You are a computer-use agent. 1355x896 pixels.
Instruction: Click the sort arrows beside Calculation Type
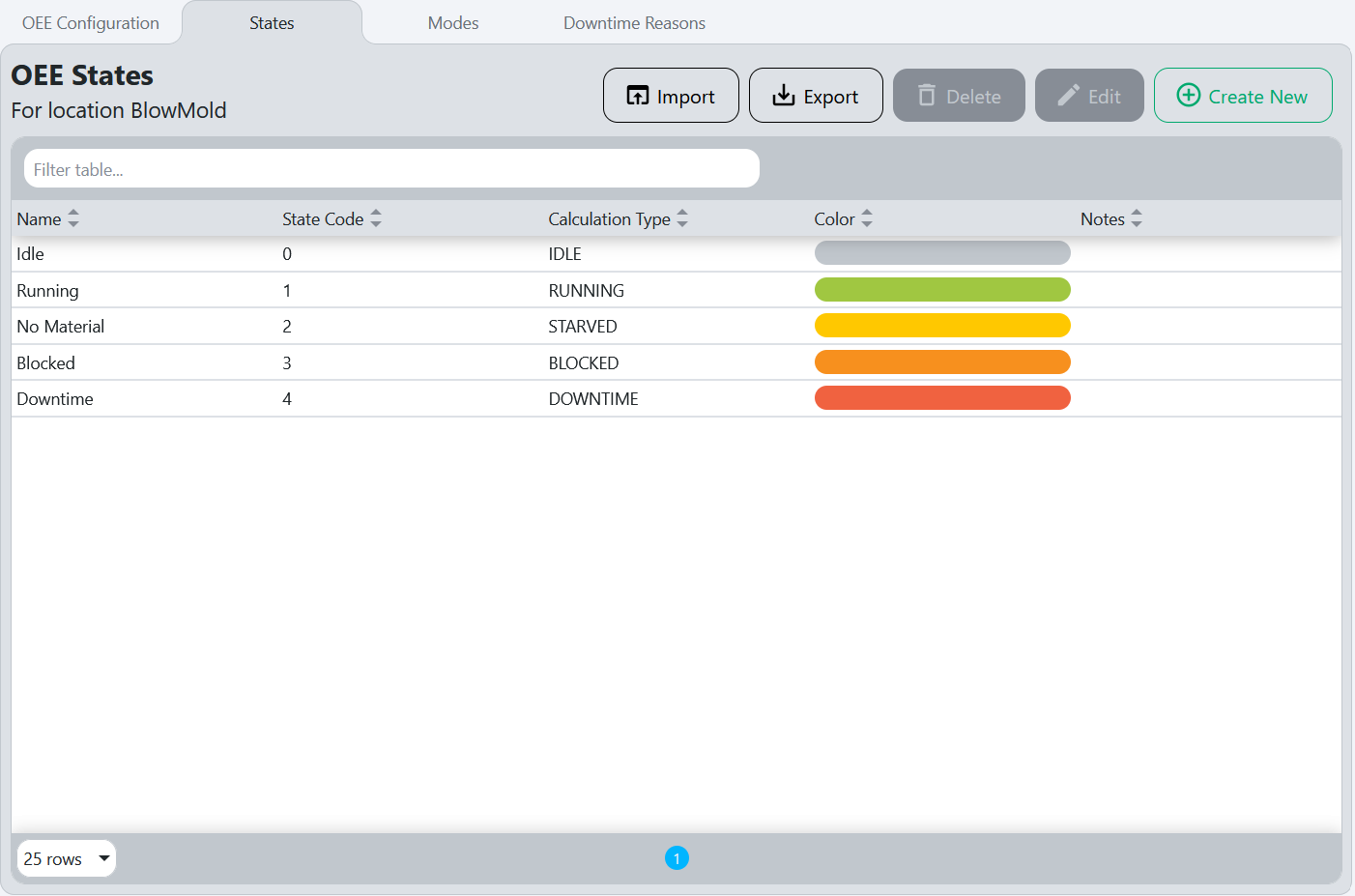click(x=683, y=218)
